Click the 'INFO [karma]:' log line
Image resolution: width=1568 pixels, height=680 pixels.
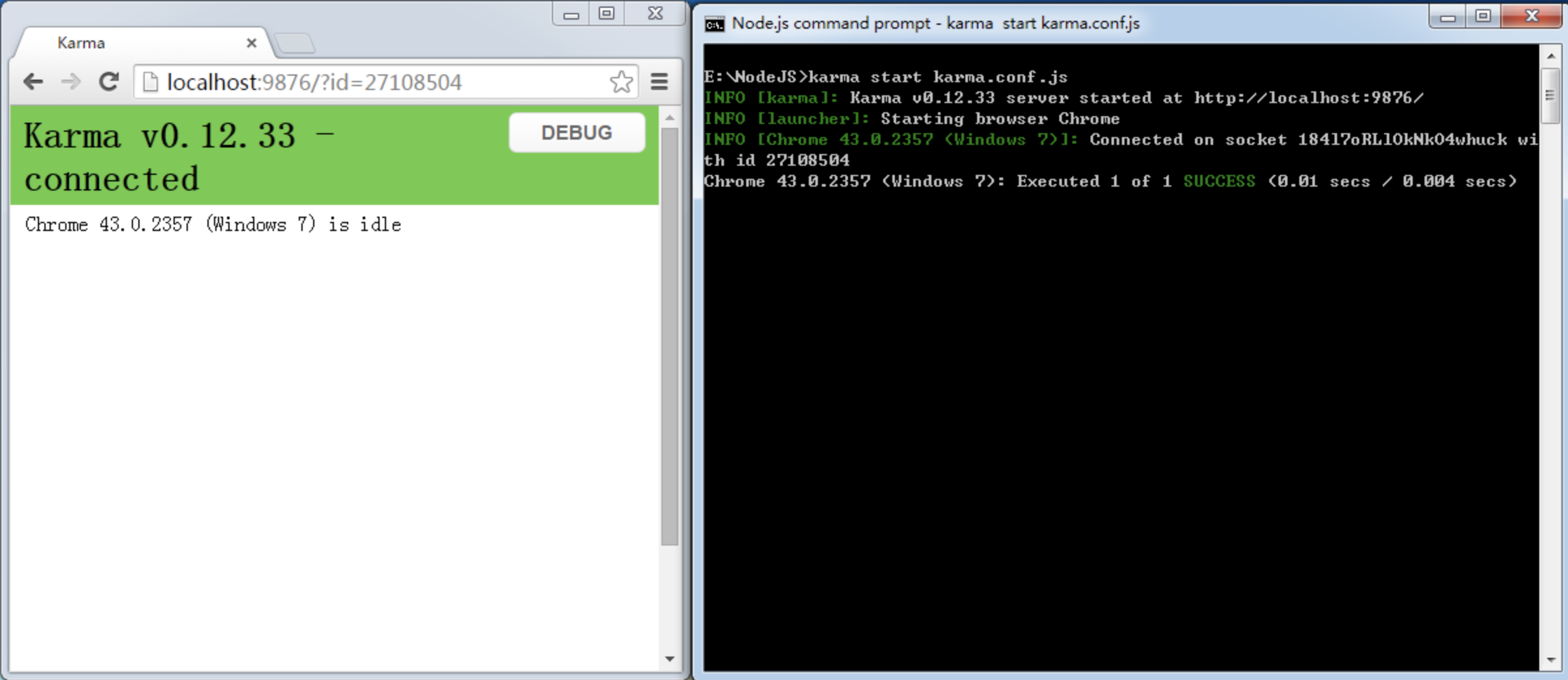click(1064, 98)
